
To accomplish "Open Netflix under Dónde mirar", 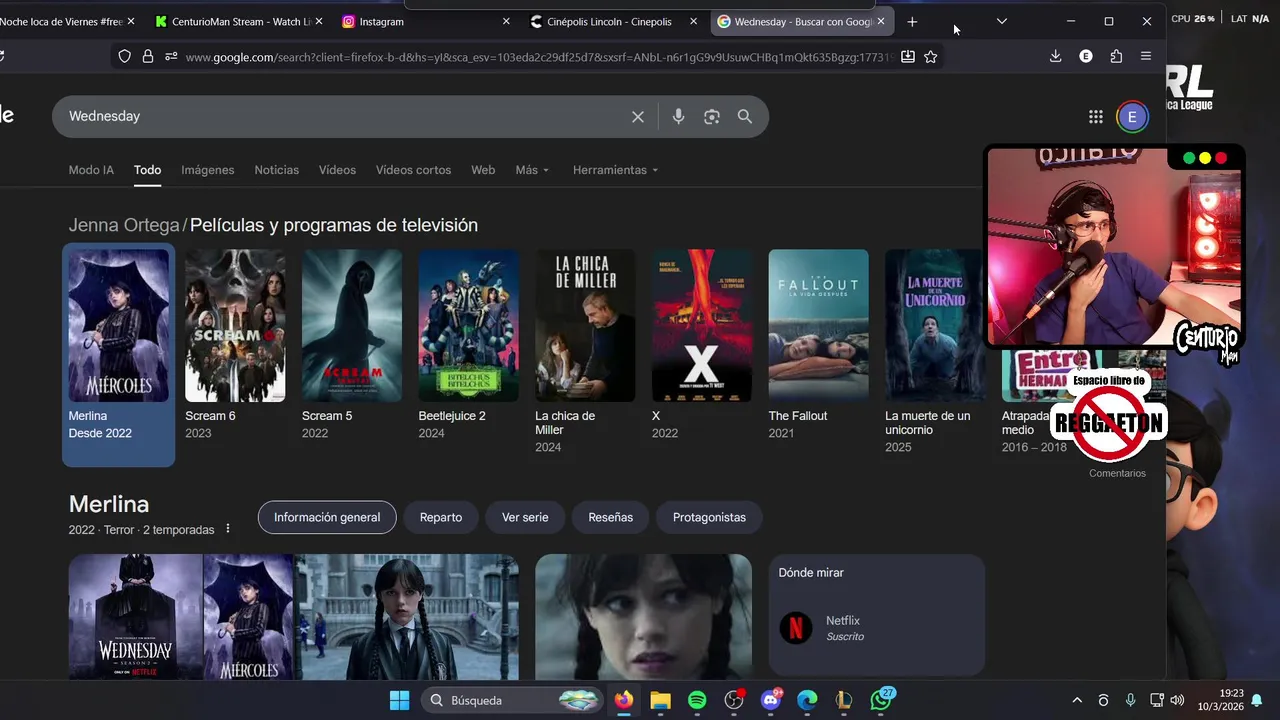I will [x=845, y=628].
